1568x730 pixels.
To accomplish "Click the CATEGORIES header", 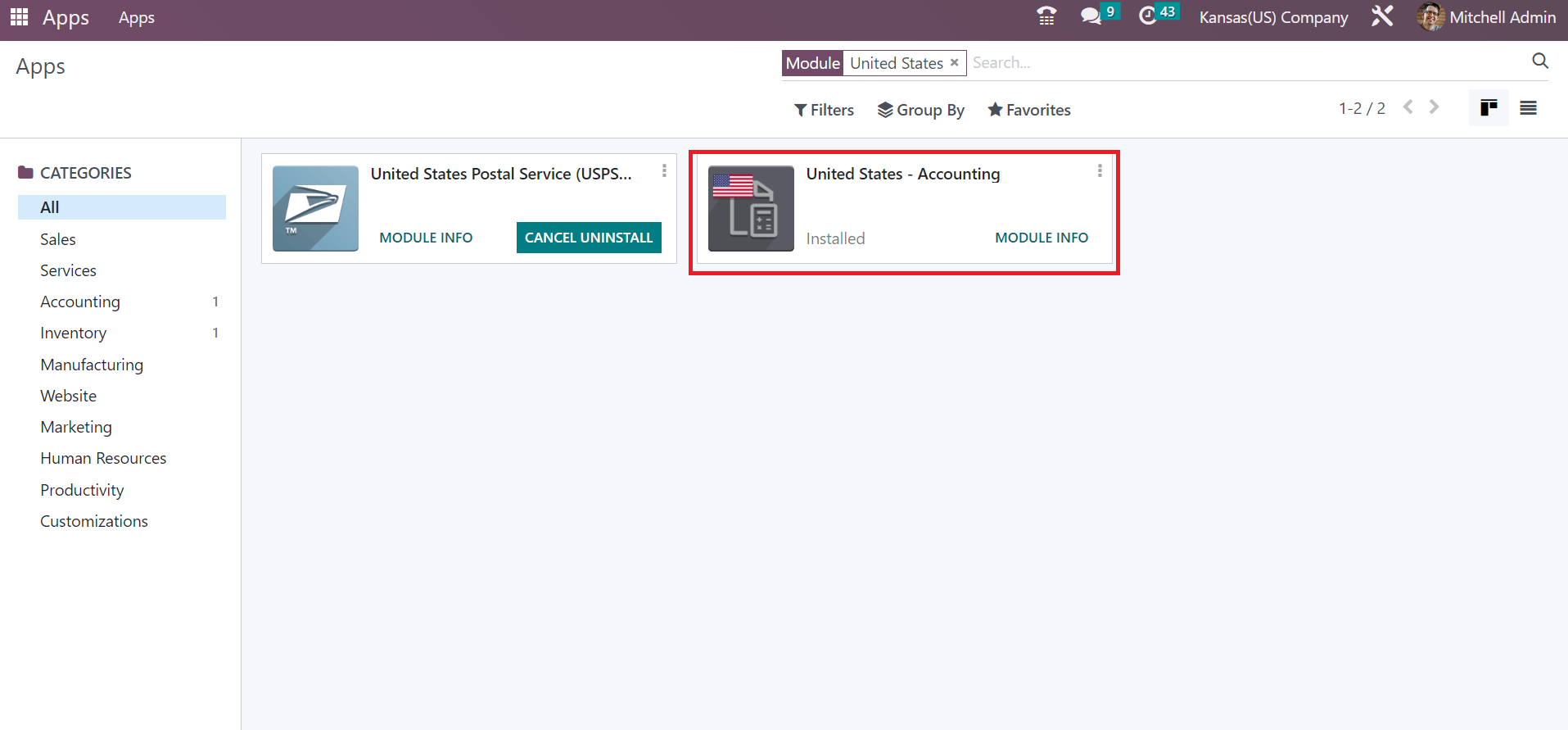I will pos(85,173).
